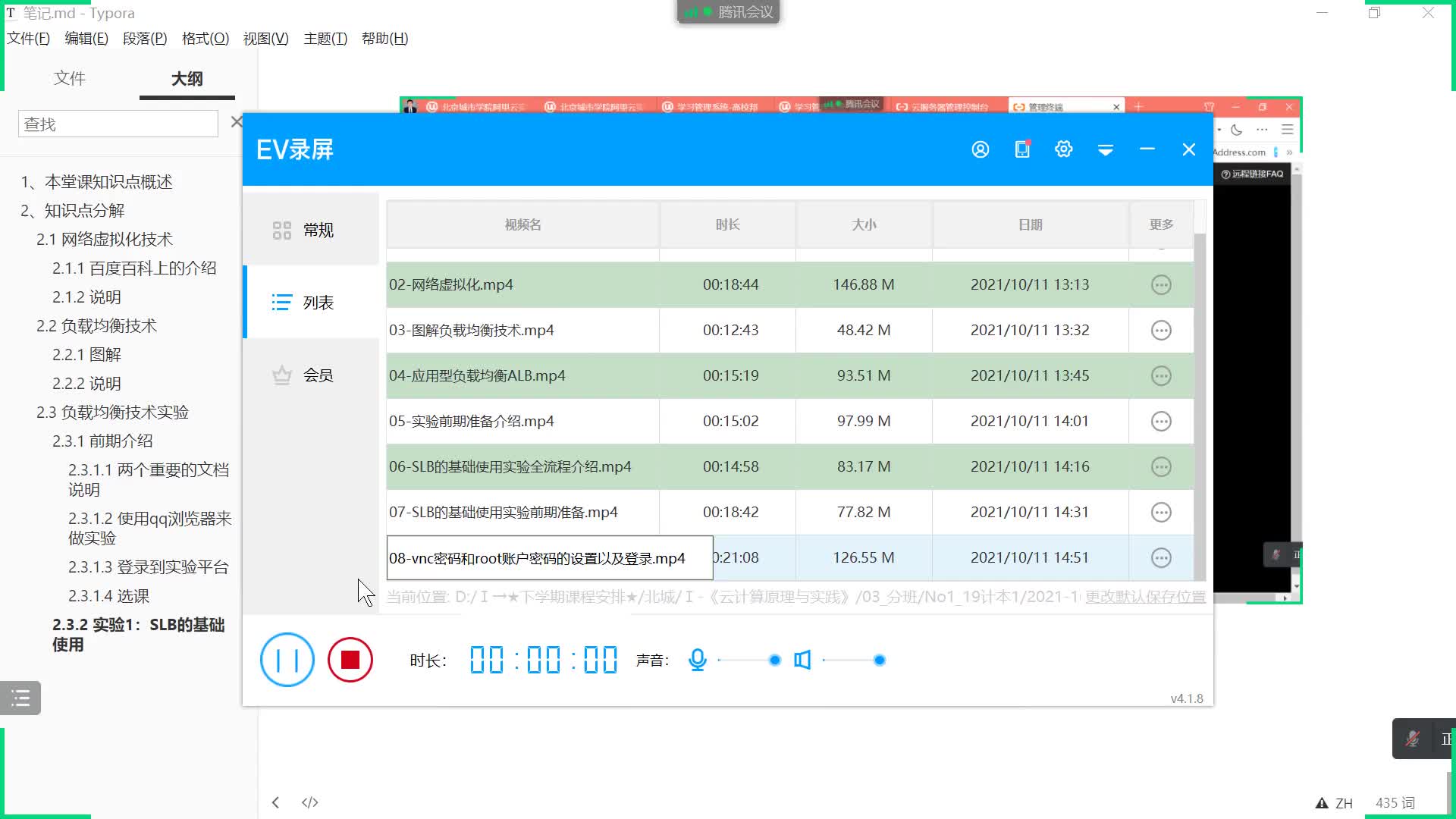Open Typora 段落(P) menu
The image size is (1456, 819).
pos(145,38)
